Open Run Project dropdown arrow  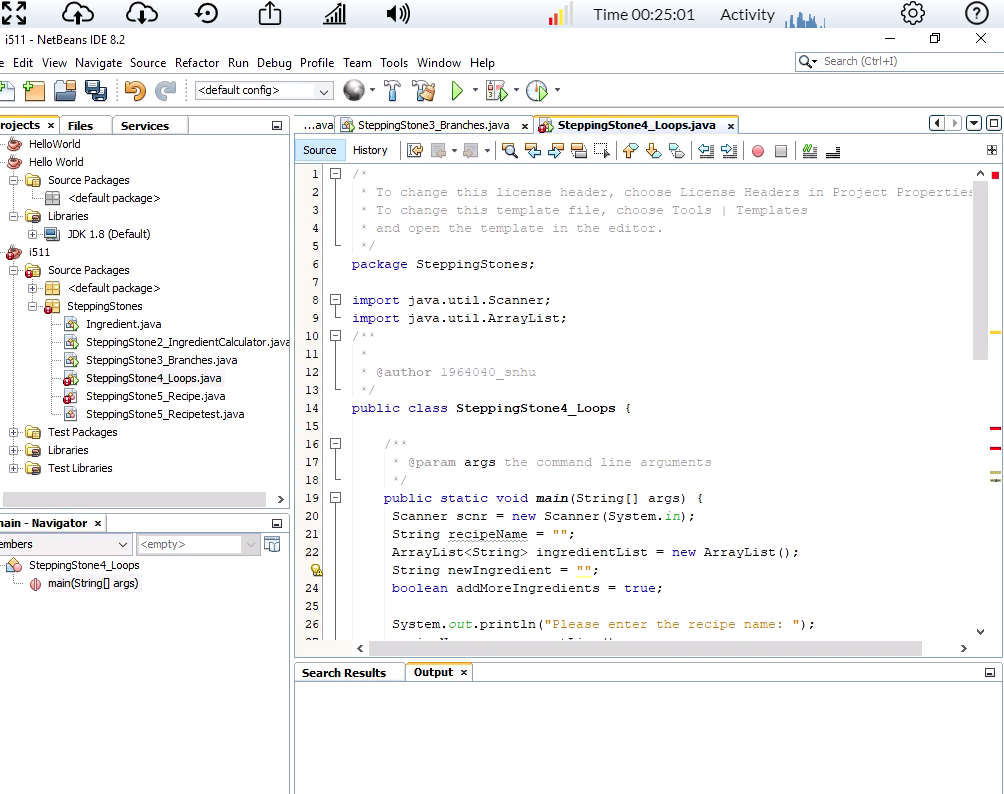point(475,90)
